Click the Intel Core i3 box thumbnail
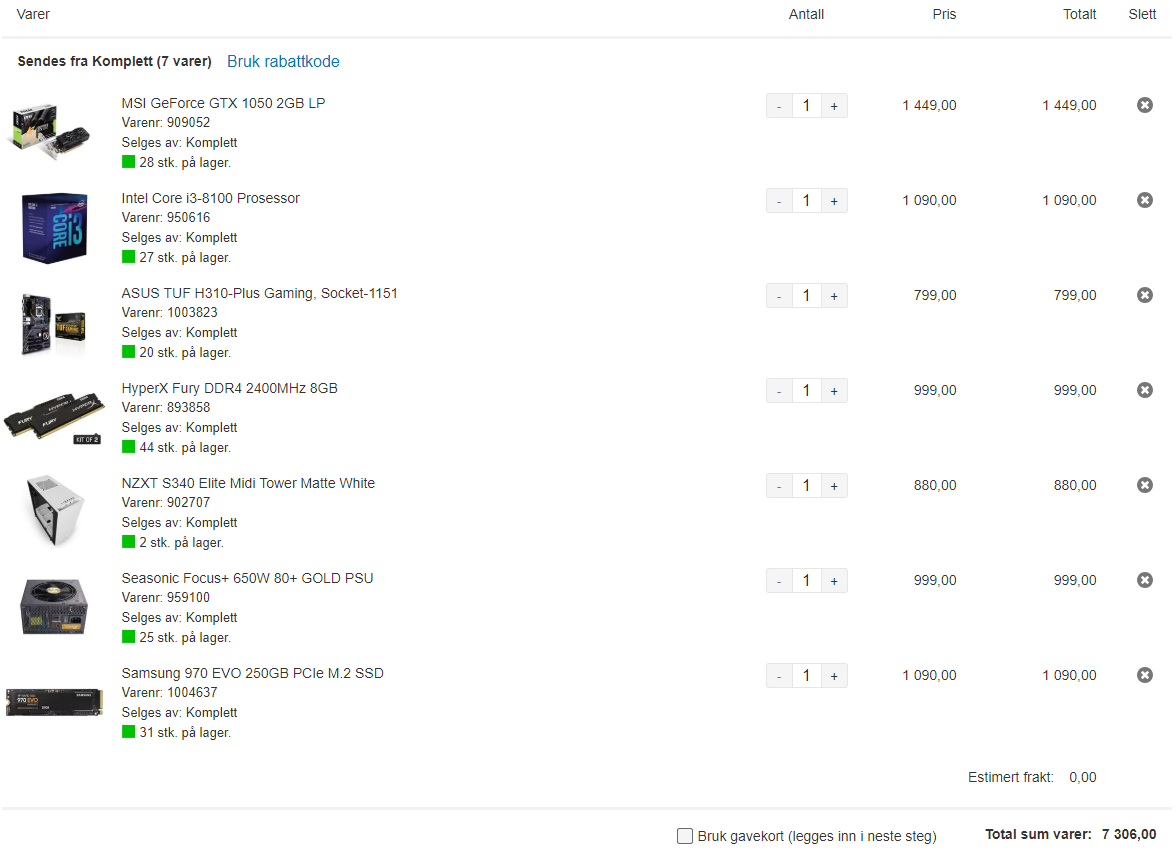 [x=54, y=228]
